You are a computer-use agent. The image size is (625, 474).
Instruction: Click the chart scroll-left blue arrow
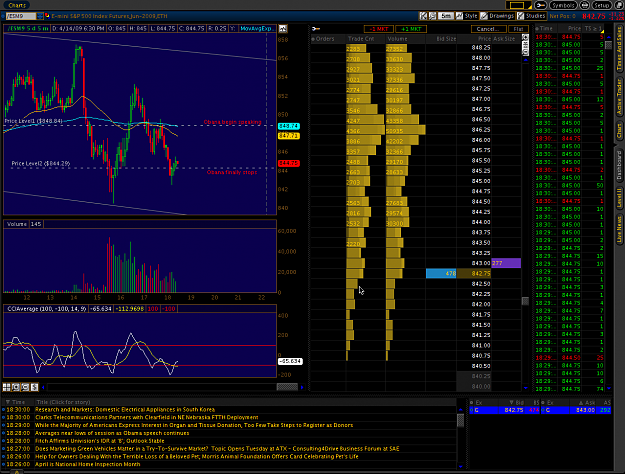tap(43, 387)
